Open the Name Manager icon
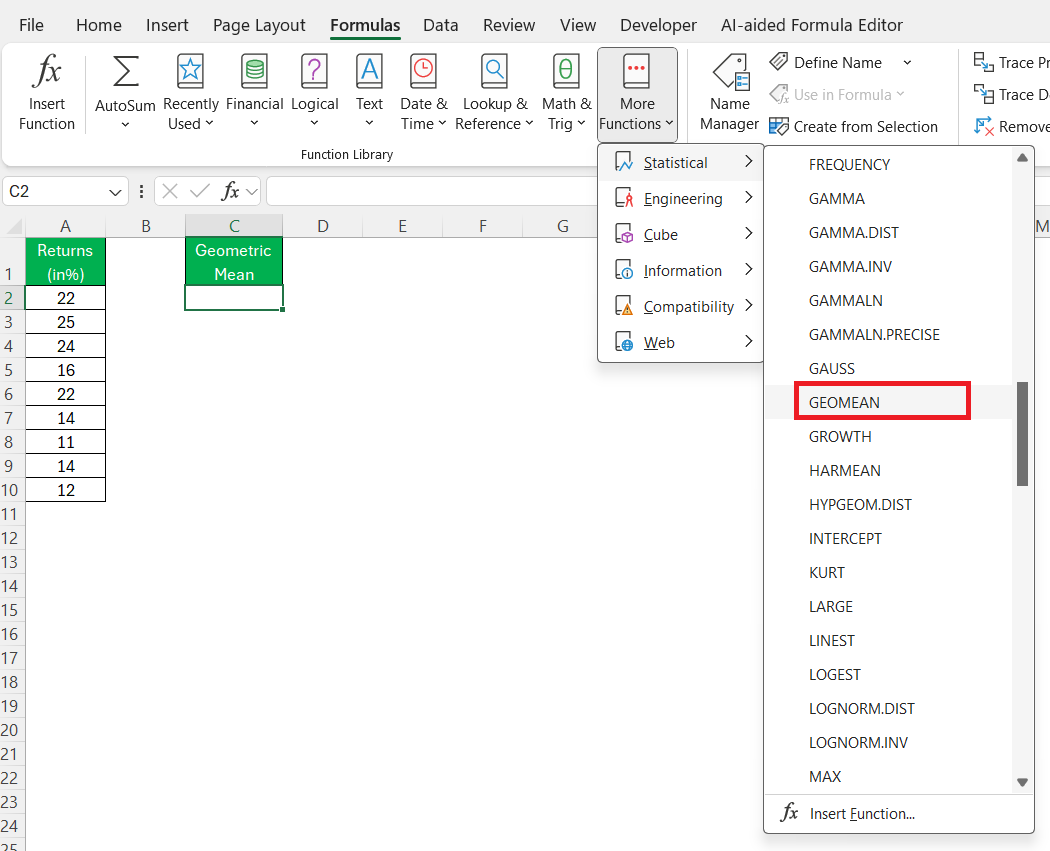Screen dimensions: 1050x851 731,72
